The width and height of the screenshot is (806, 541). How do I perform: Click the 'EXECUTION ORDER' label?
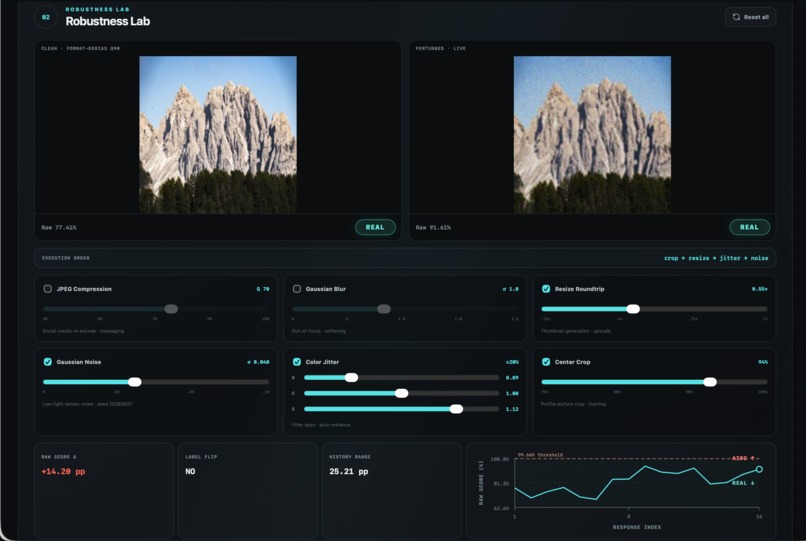click(66, 258)
